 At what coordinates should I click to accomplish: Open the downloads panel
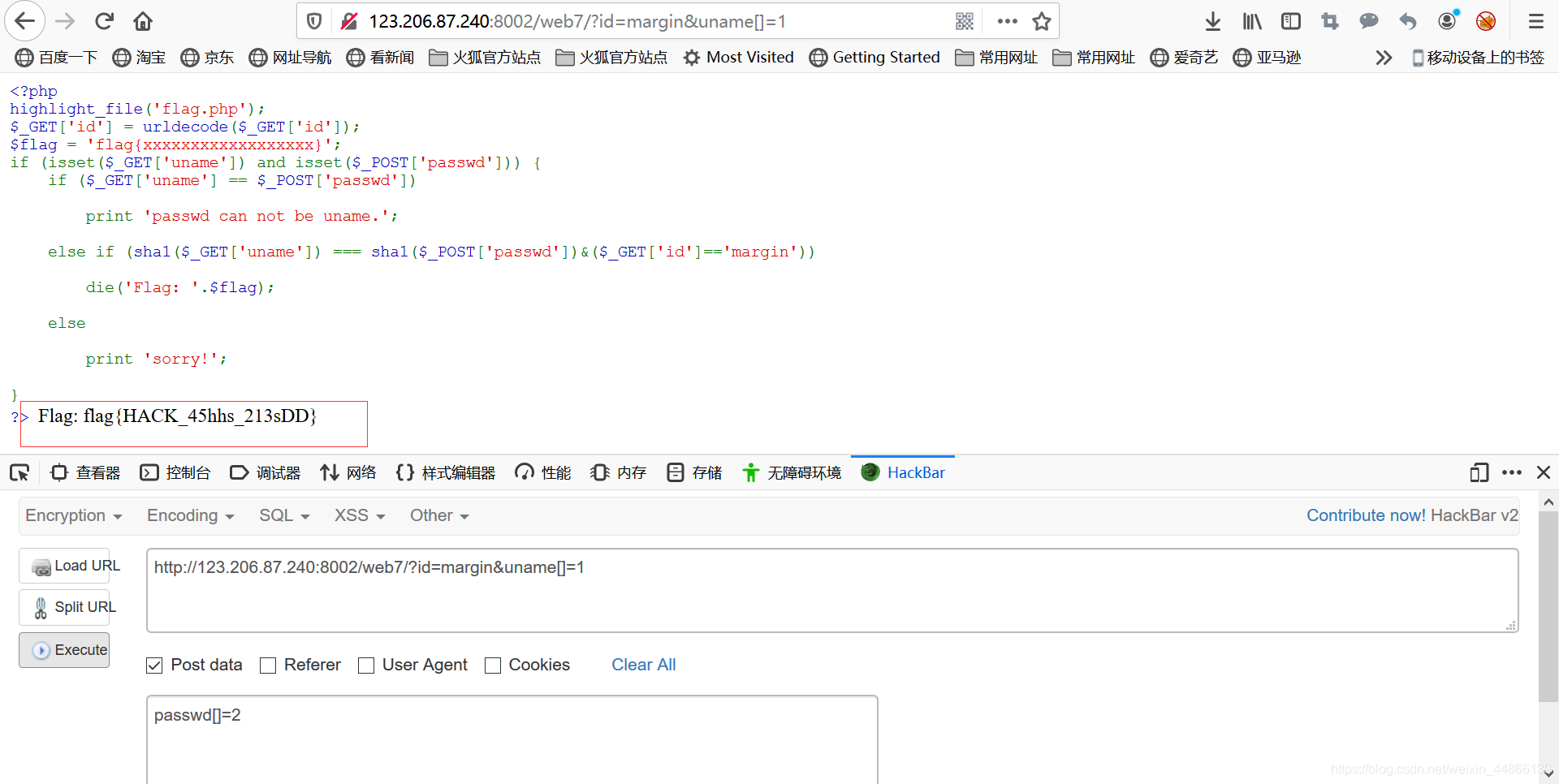[x=1213, y=21]
